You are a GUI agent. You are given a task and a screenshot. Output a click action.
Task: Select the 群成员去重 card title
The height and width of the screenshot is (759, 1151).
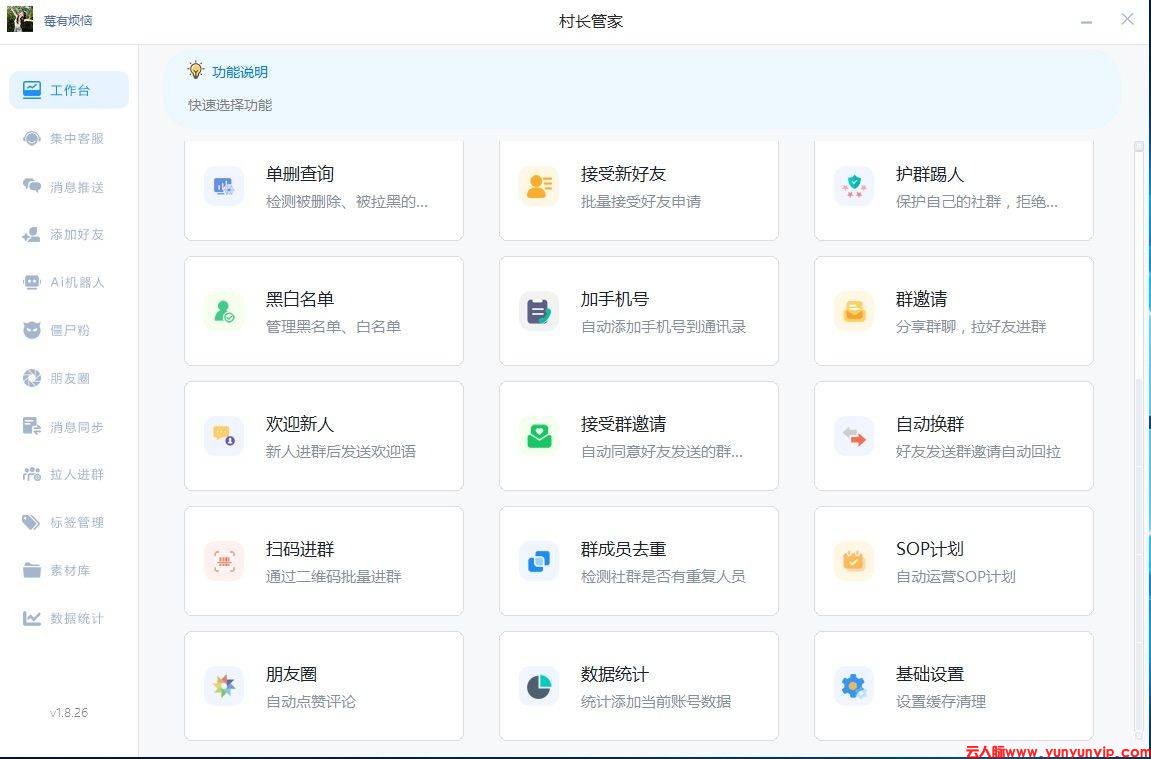tap(623, 549)
